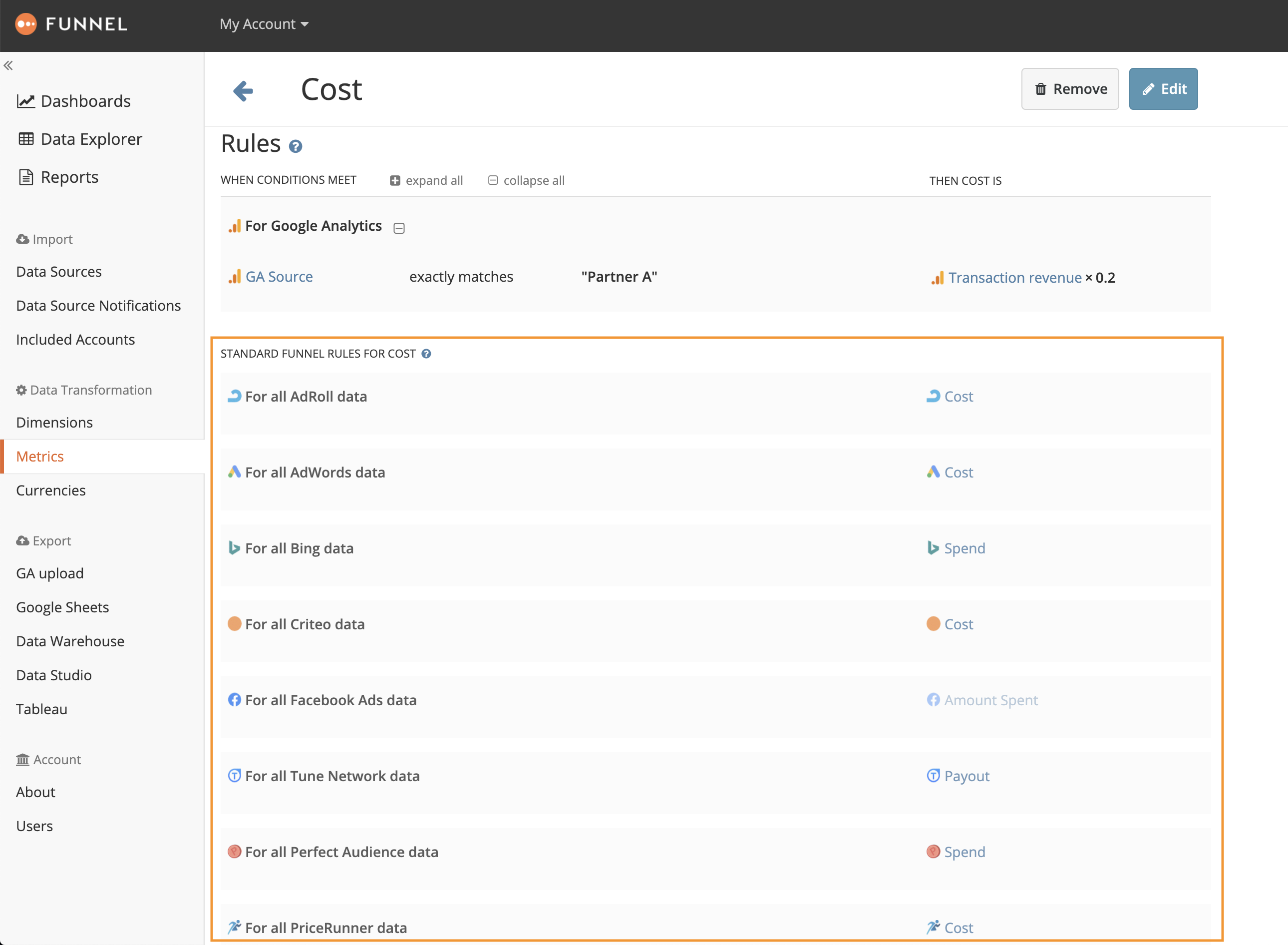Screen dimensions: 1288x945
Task: Open the Transaction revenue link
Action: click(x=1015, y=278)
